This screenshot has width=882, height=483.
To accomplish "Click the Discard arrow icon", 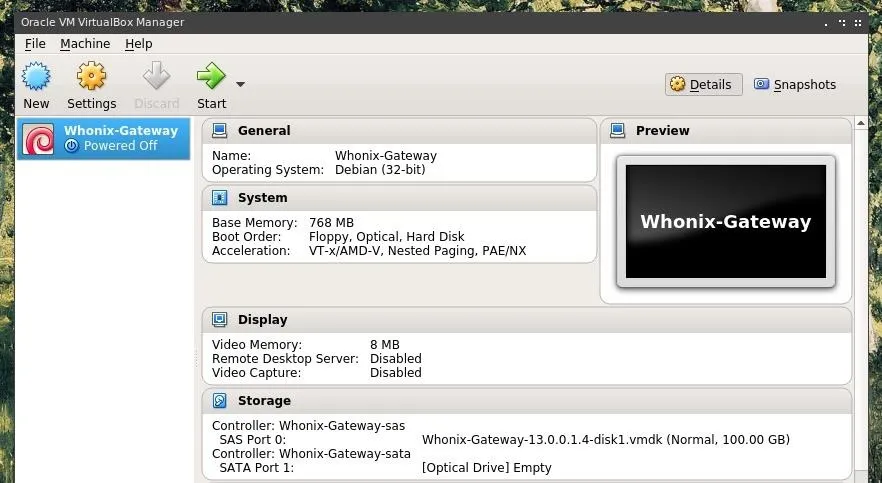I will [156, 76].
